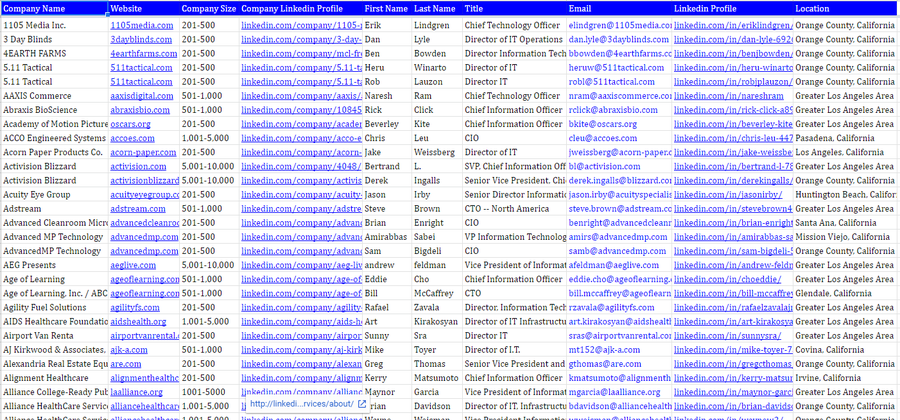Select the Email column header
The width and height of the screenshot is (900, 420).
click(x=619, y=9)
